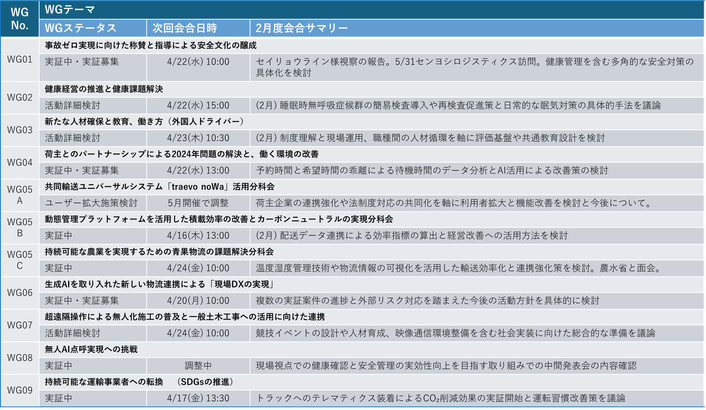Click theme '無人AI点呼実現への挑戦'

(91, 349)
